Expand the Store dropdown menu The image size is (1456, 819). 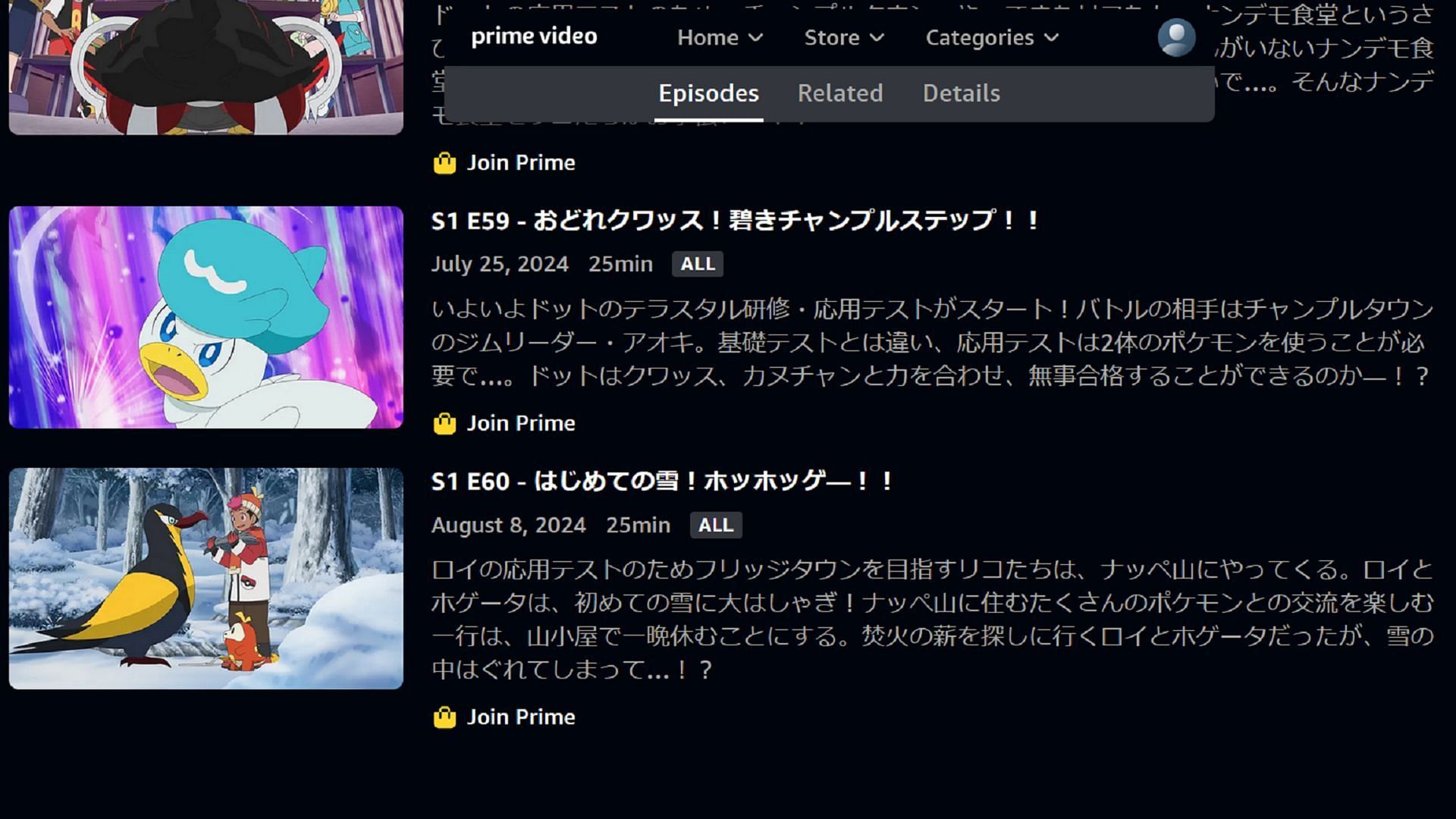[840, 37]
